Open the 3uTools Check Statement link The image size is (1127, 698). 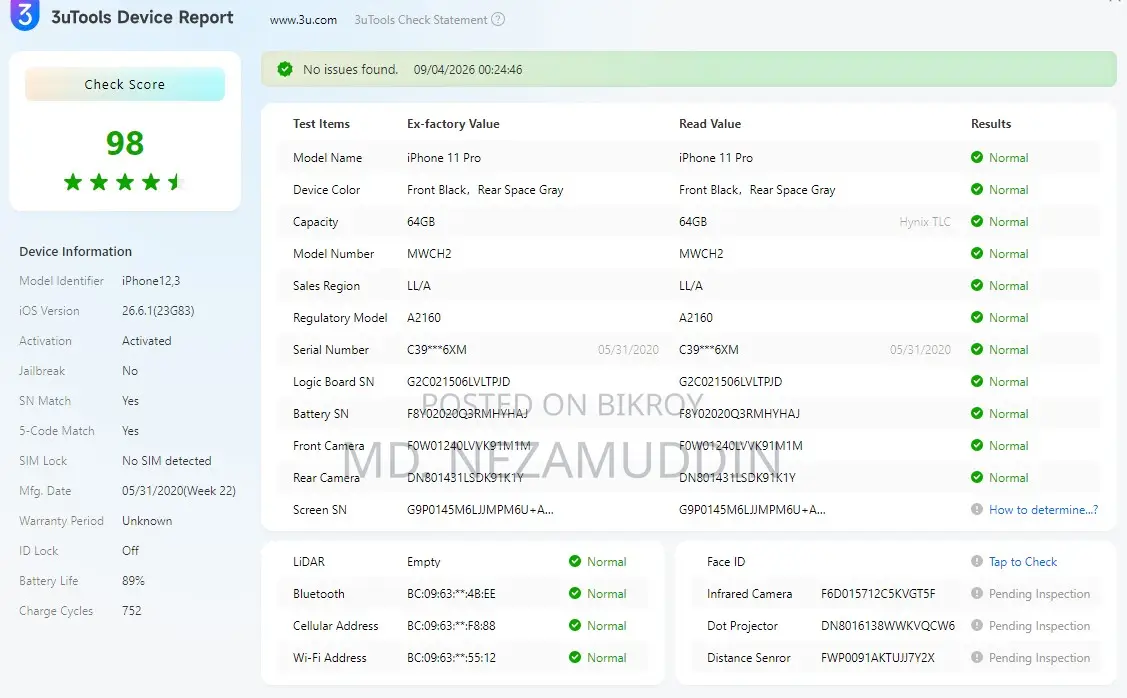coord(420,20)
